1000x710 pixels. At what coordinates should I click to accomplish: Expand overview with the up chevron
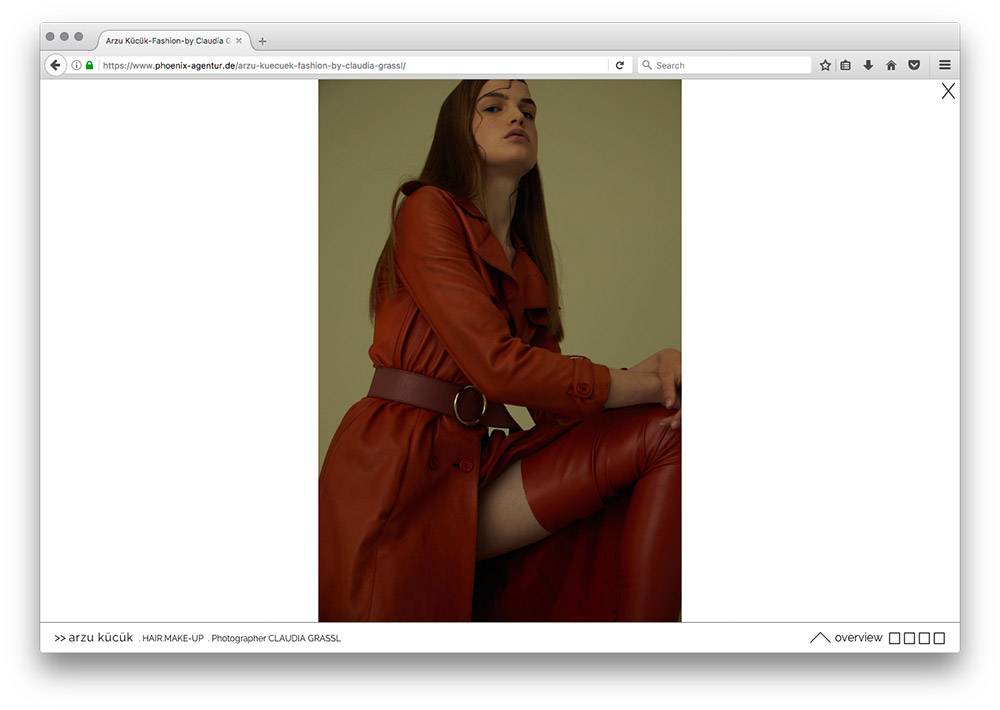pyautogui.click(x=820, y=637)
